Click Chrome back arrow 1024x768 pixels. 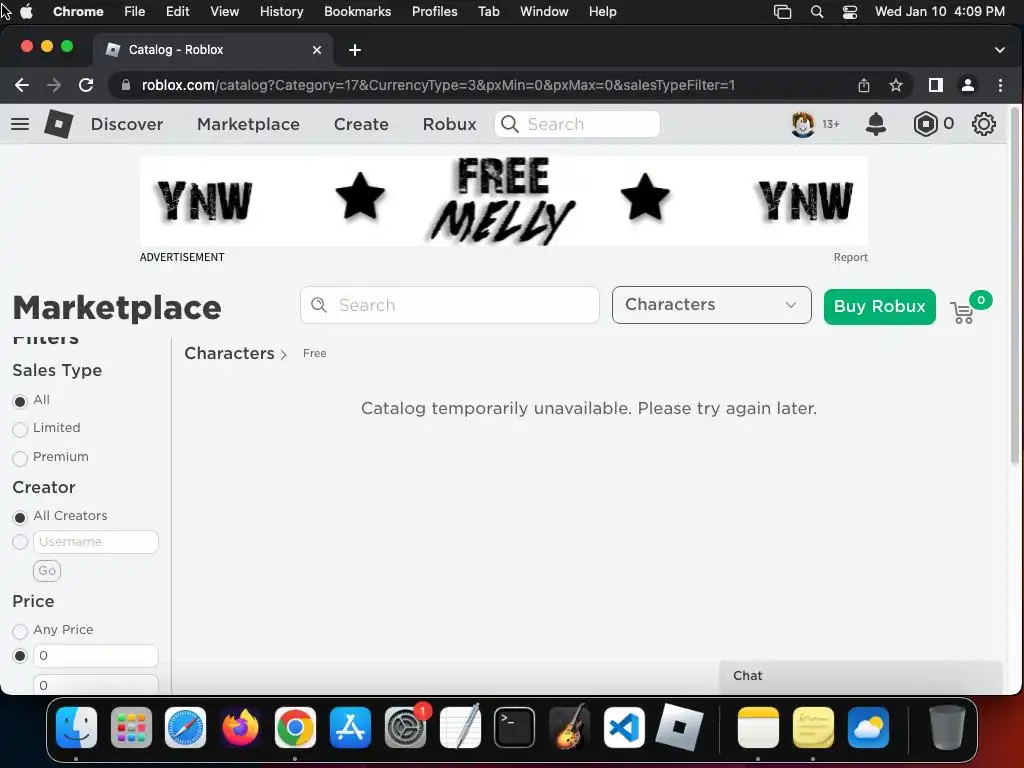[x=22, y=85]
